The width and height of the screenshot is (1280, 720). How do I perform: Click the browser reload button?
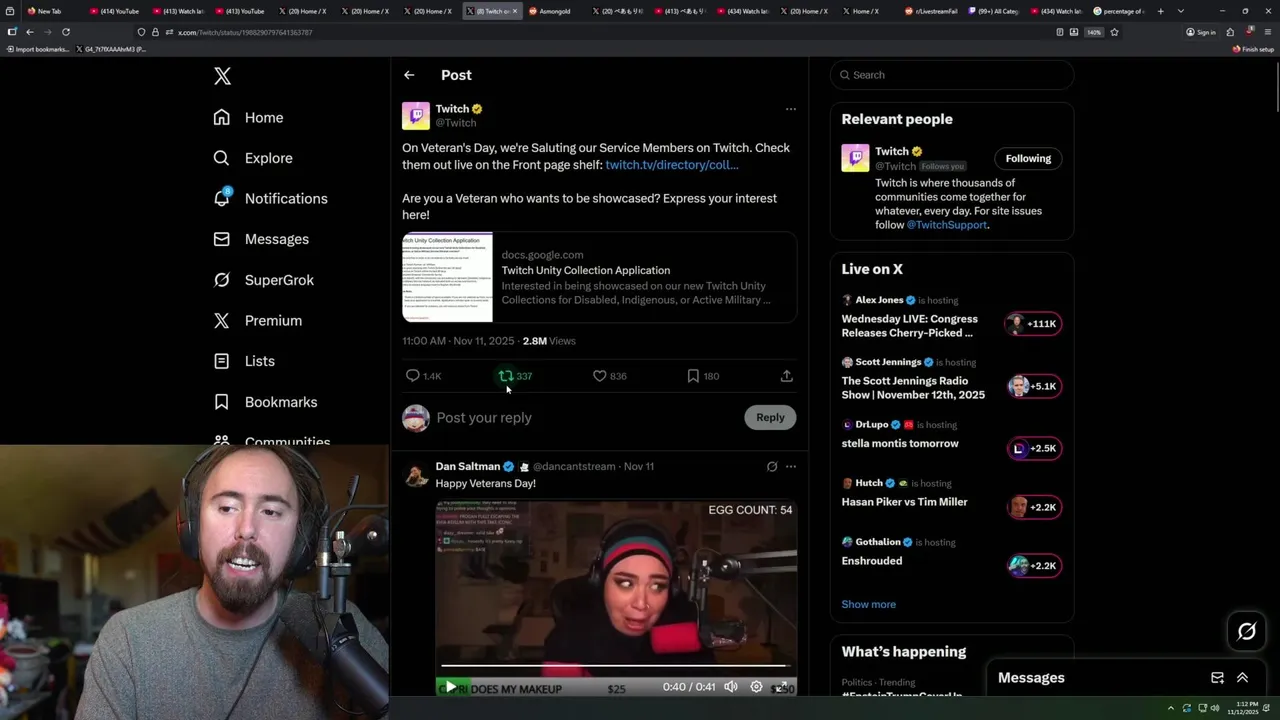pyautogui.click(x=66, y=32)
